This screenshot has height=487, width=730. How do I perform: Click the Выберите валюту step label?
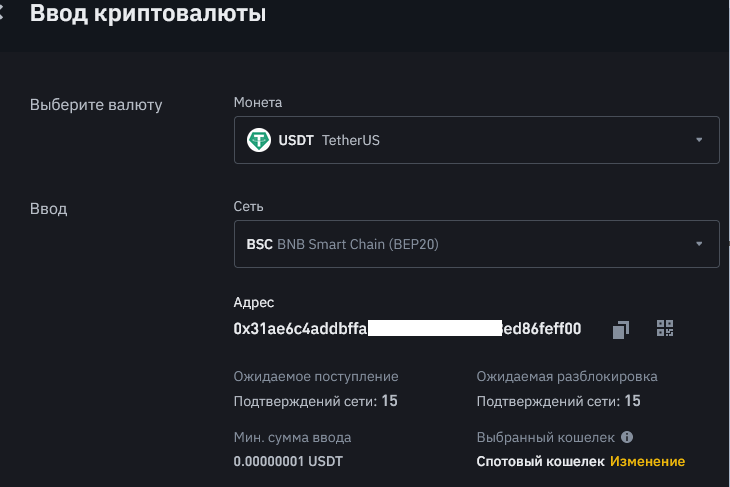click(x=96, y=104)
